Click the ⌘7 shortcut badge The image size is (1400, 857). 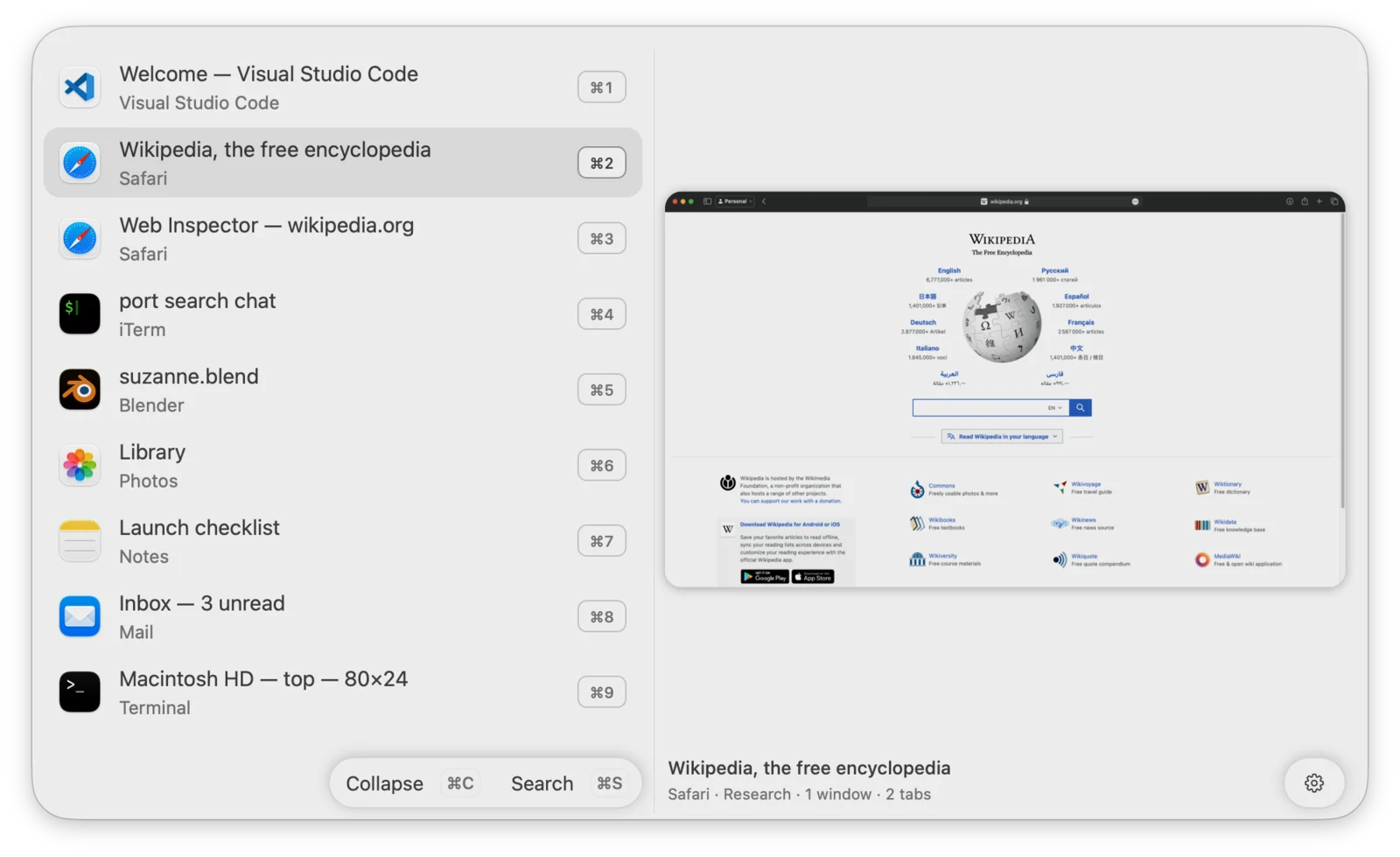(601, 541)
